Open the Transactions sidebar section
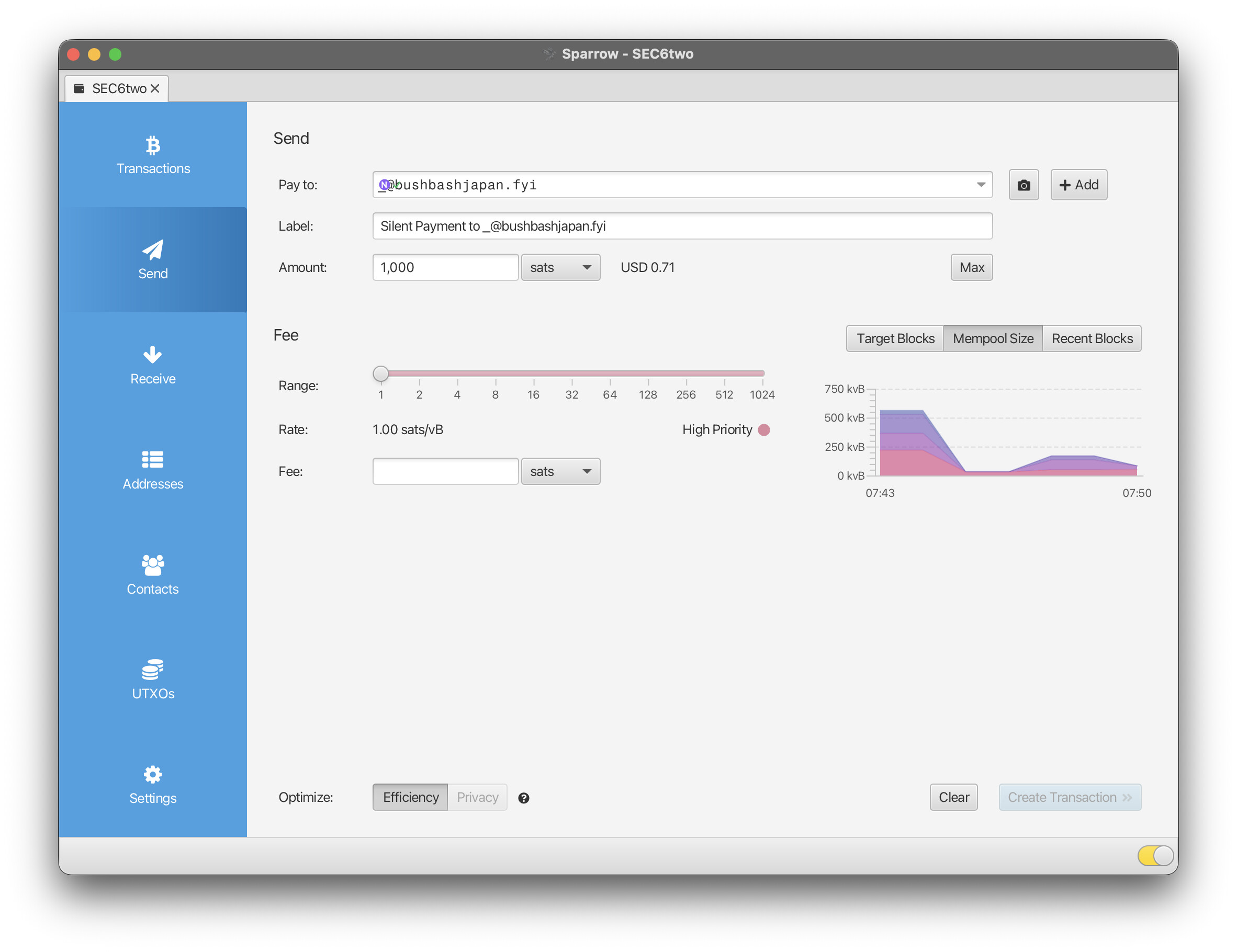The height and width of the screenshot is (952, 1237). click(153, 155)
